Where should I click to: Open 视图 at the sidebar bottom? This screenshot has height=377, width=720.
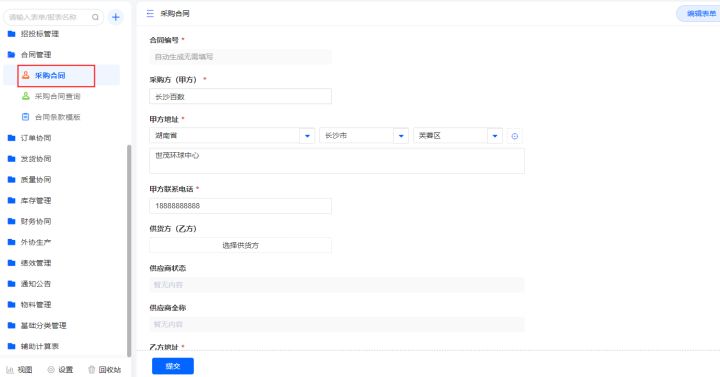tap(19, 370)
